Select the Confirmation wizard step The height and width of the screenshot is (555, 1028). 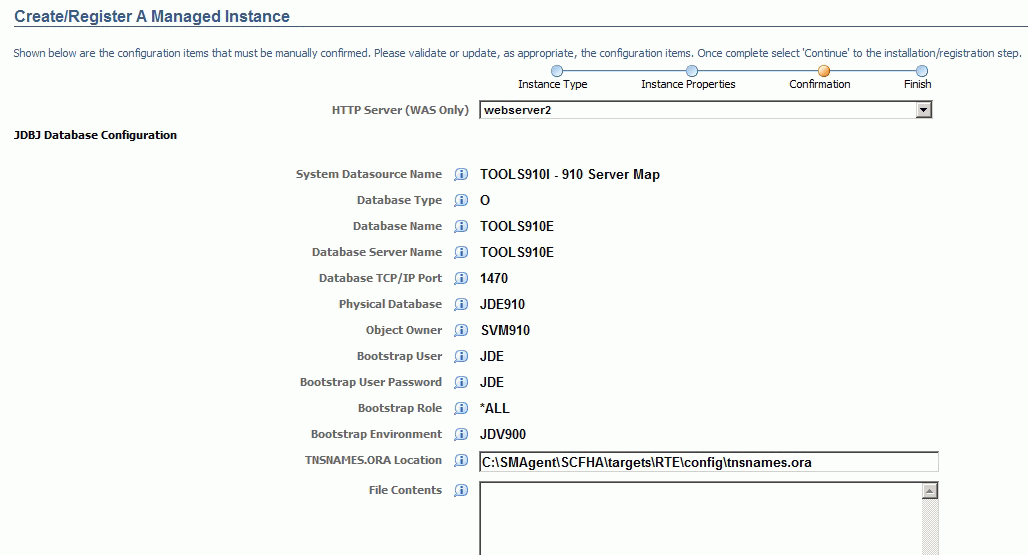(823, 71)
